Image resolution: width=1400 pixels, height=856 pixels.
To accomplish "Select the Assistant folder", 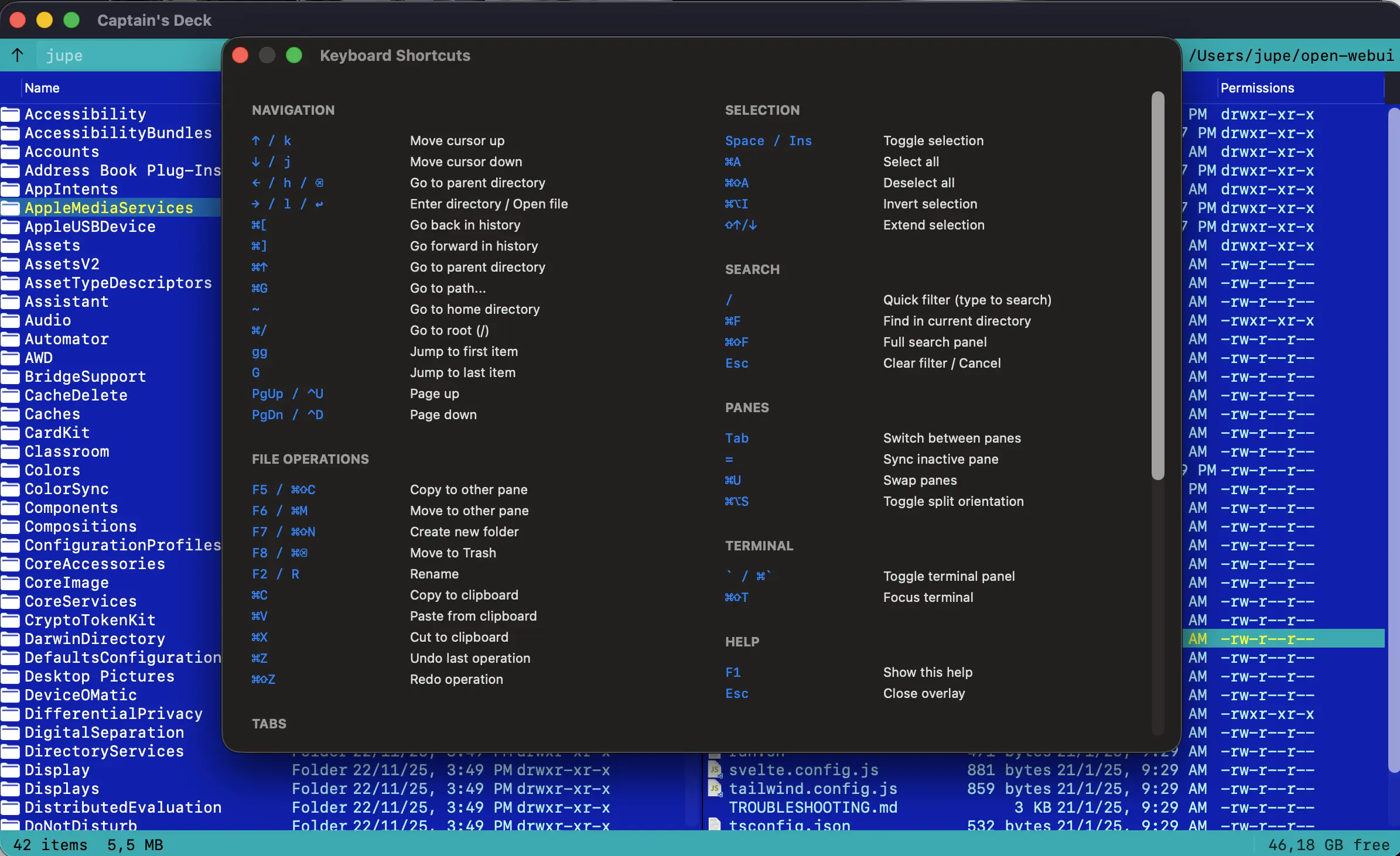I will tap(67, 302).
